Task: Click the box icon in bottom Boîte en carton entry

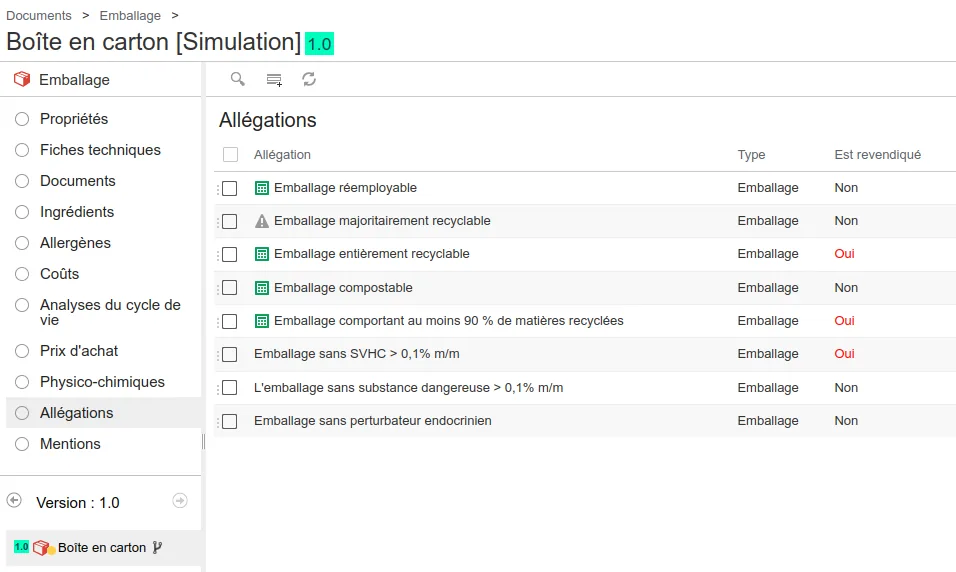Action: pos(41,548)
